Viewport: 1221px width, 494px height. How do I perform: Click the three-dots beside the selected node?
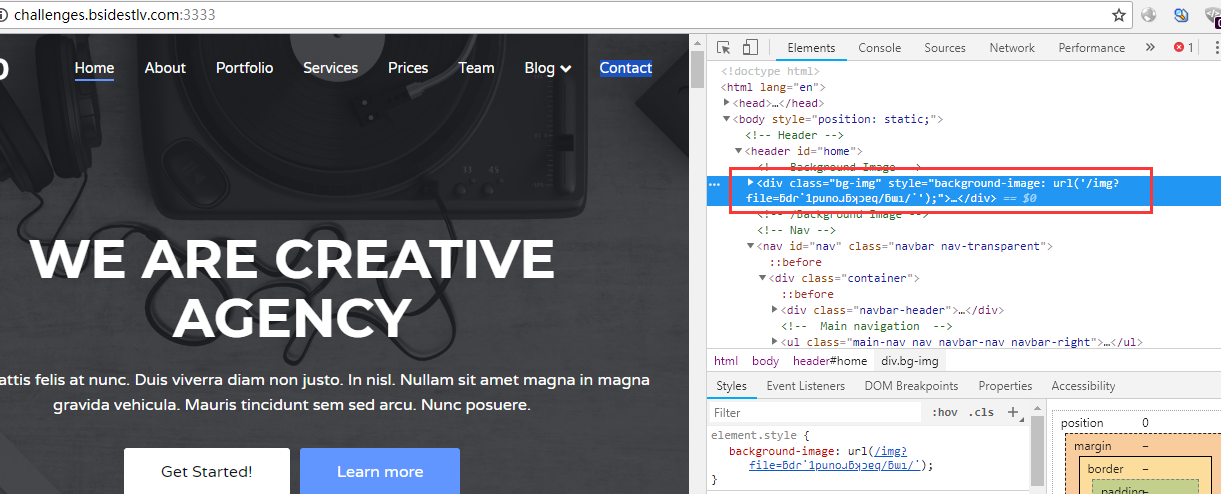click(x=714, y=185)
